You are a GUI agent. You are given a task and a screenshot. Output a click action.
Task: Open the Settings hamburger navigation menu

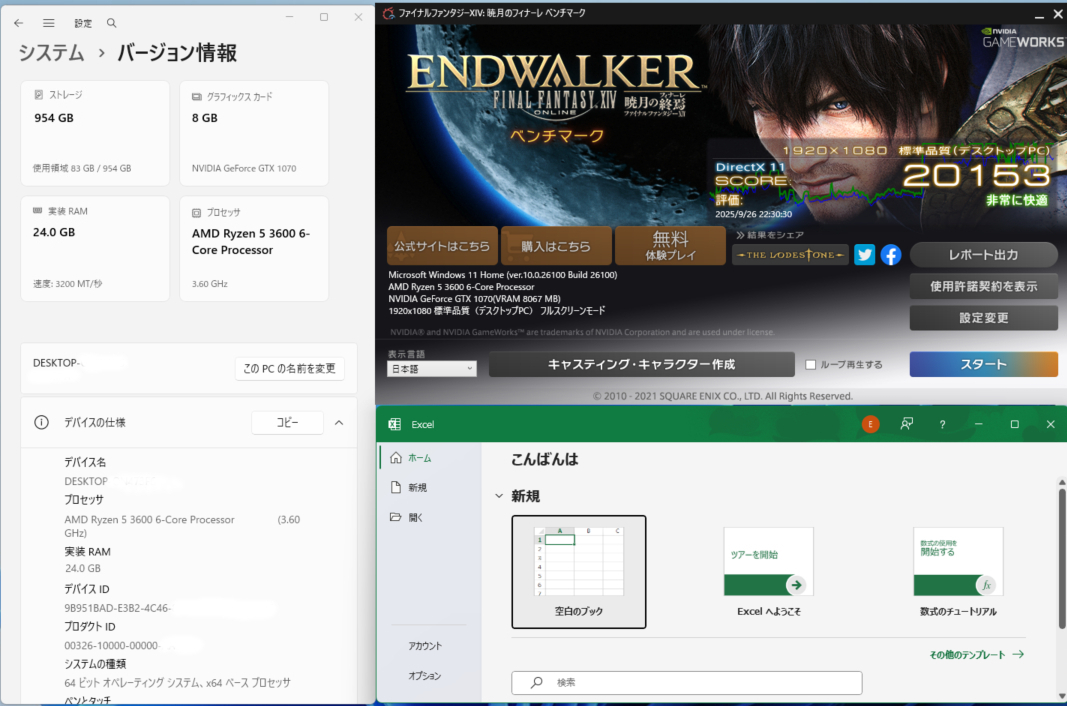tap(48, 22)
